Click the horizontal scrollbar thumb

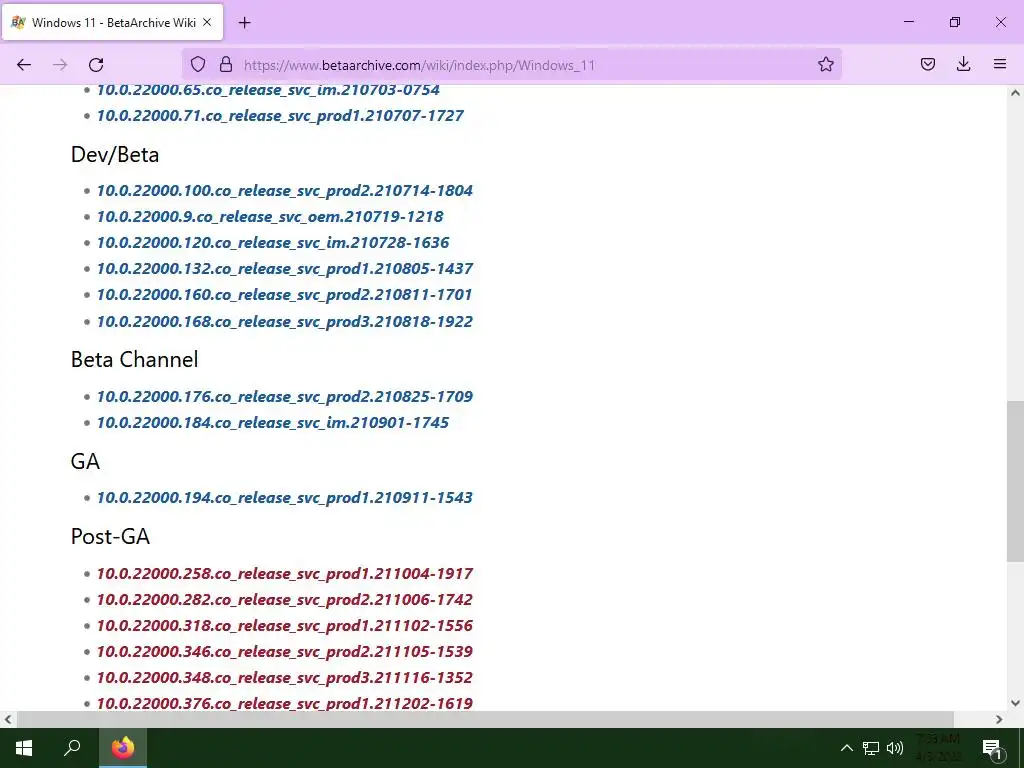pos(485,720)
